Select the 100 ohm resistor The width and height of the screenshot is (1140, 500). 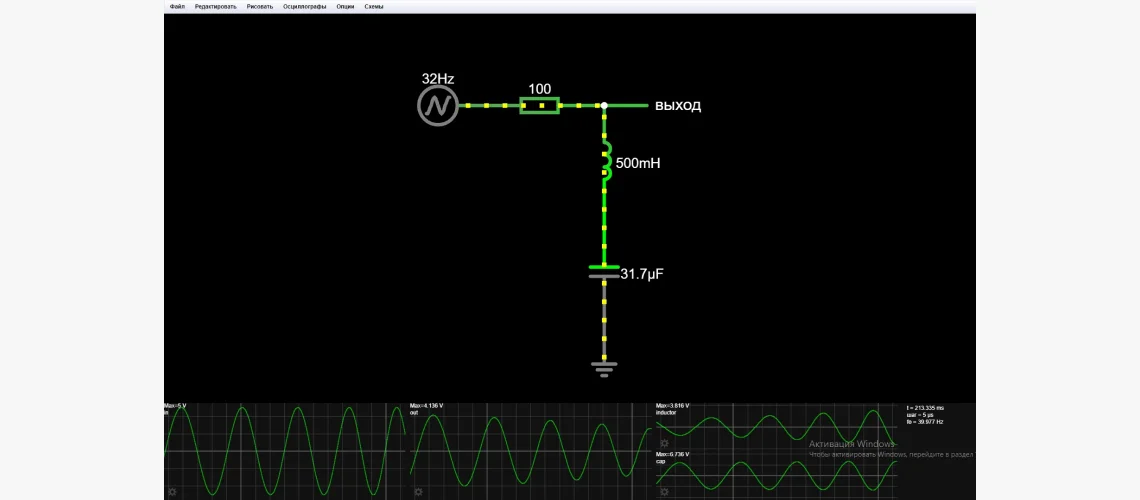(540, 105)
